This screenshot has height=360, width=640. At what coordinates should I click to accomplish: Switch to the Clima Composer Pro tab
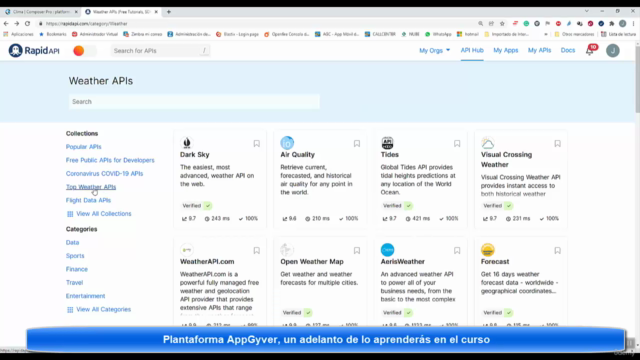[41, 12]
